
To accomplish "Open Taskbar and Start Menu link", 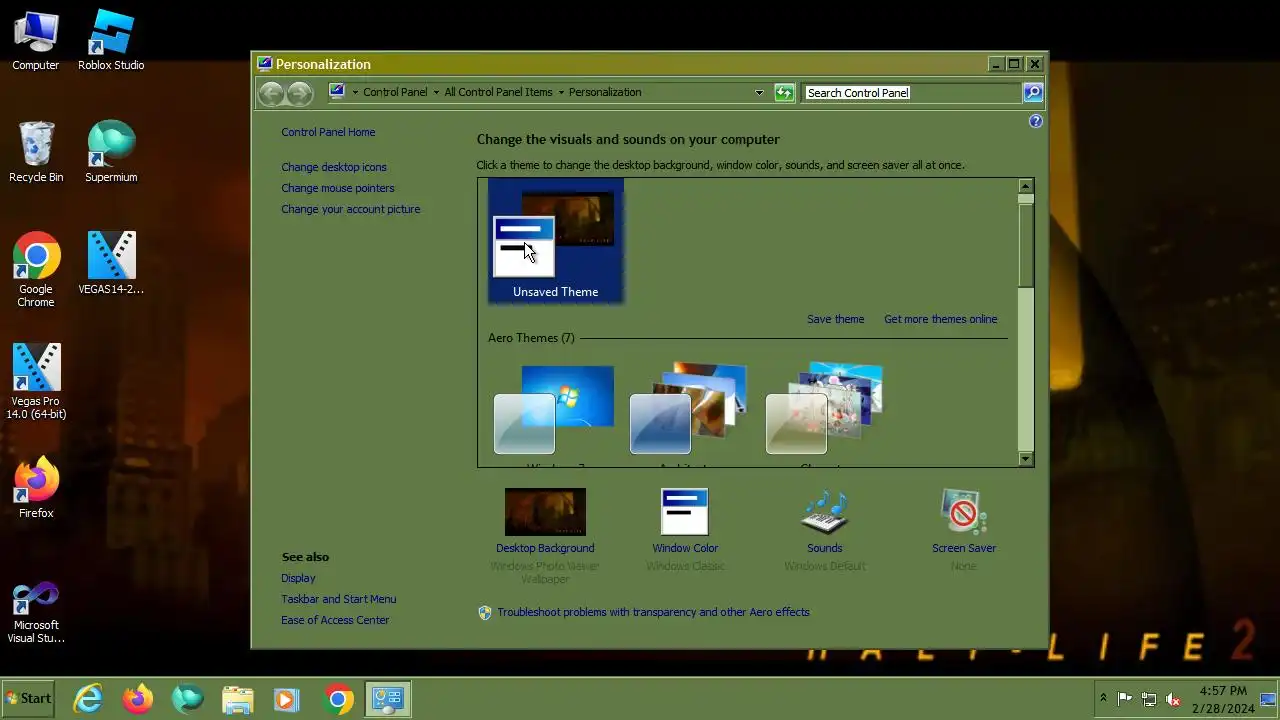I will click(339, 599).
